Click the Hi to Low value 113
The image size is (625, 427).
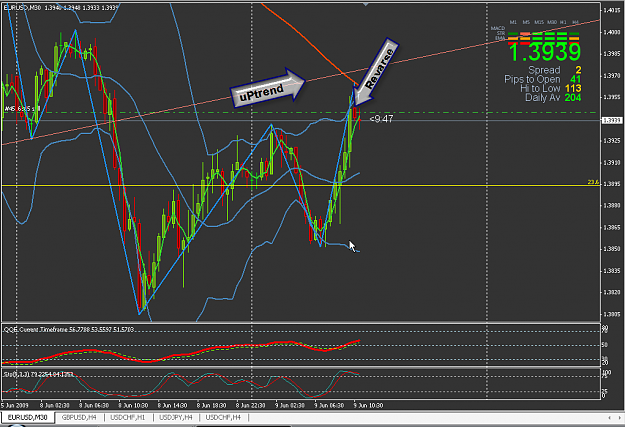(x=573, y=89)
